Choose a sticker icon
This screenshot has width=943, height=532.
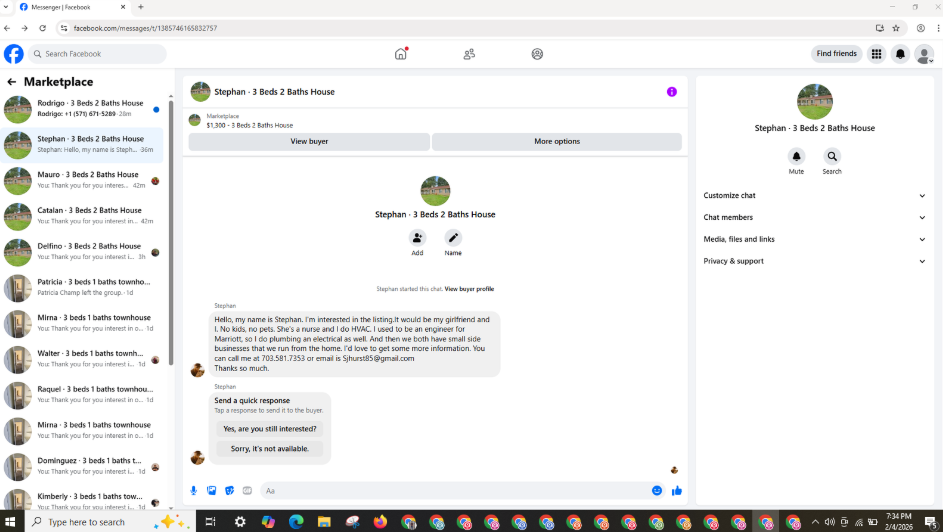229,491
